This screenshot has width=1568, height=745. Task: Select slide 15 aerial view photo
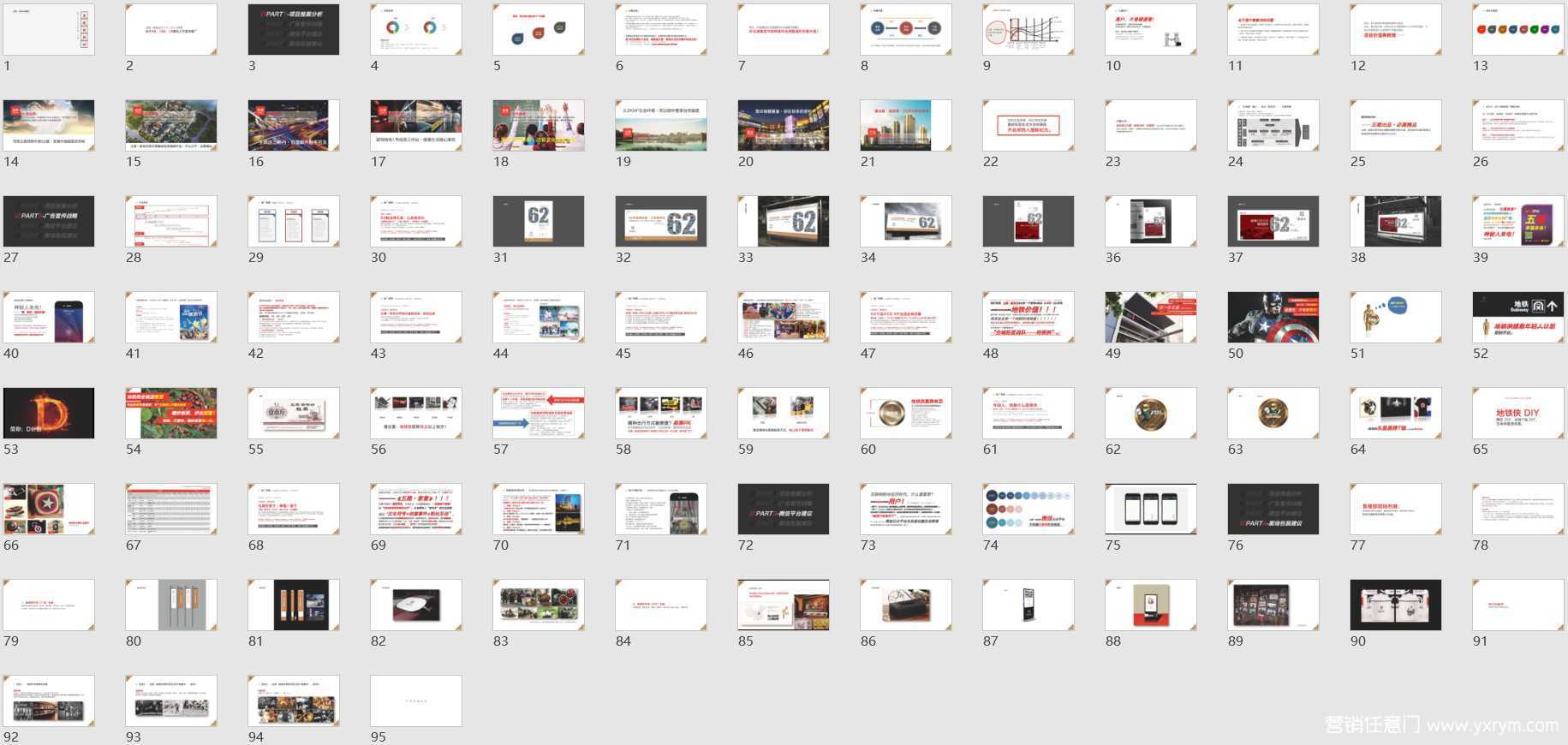click(x=171, y=126)
